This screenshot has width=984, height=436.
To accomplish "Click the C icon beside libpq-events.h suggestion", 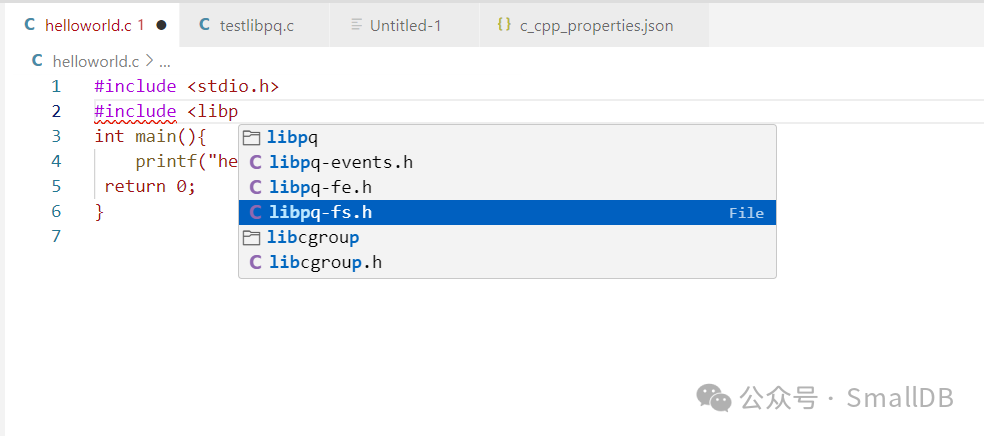I will [x=255, y=162].
